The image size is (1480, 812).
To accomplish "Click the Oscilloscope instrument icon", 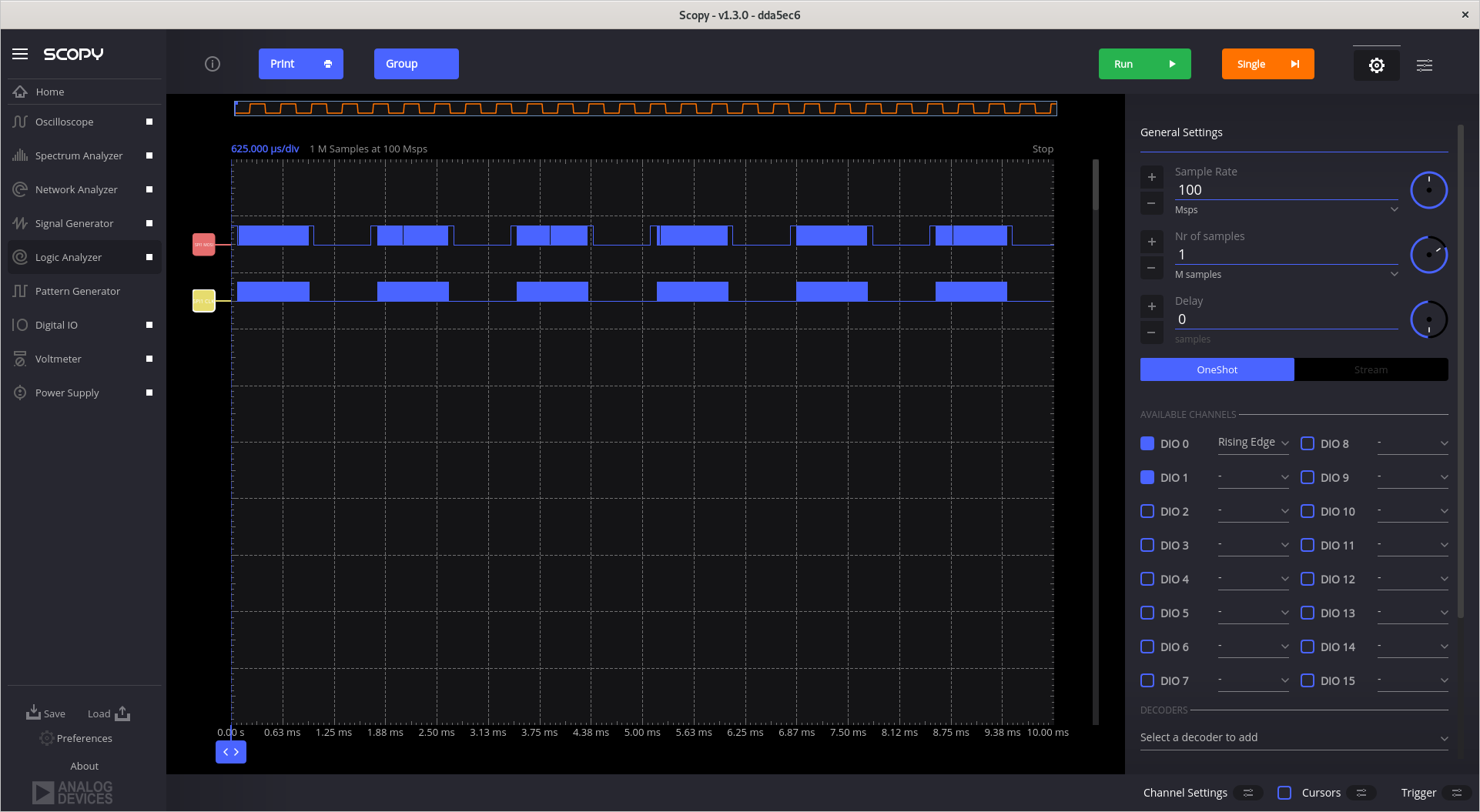I will click(x=20, y=122).
